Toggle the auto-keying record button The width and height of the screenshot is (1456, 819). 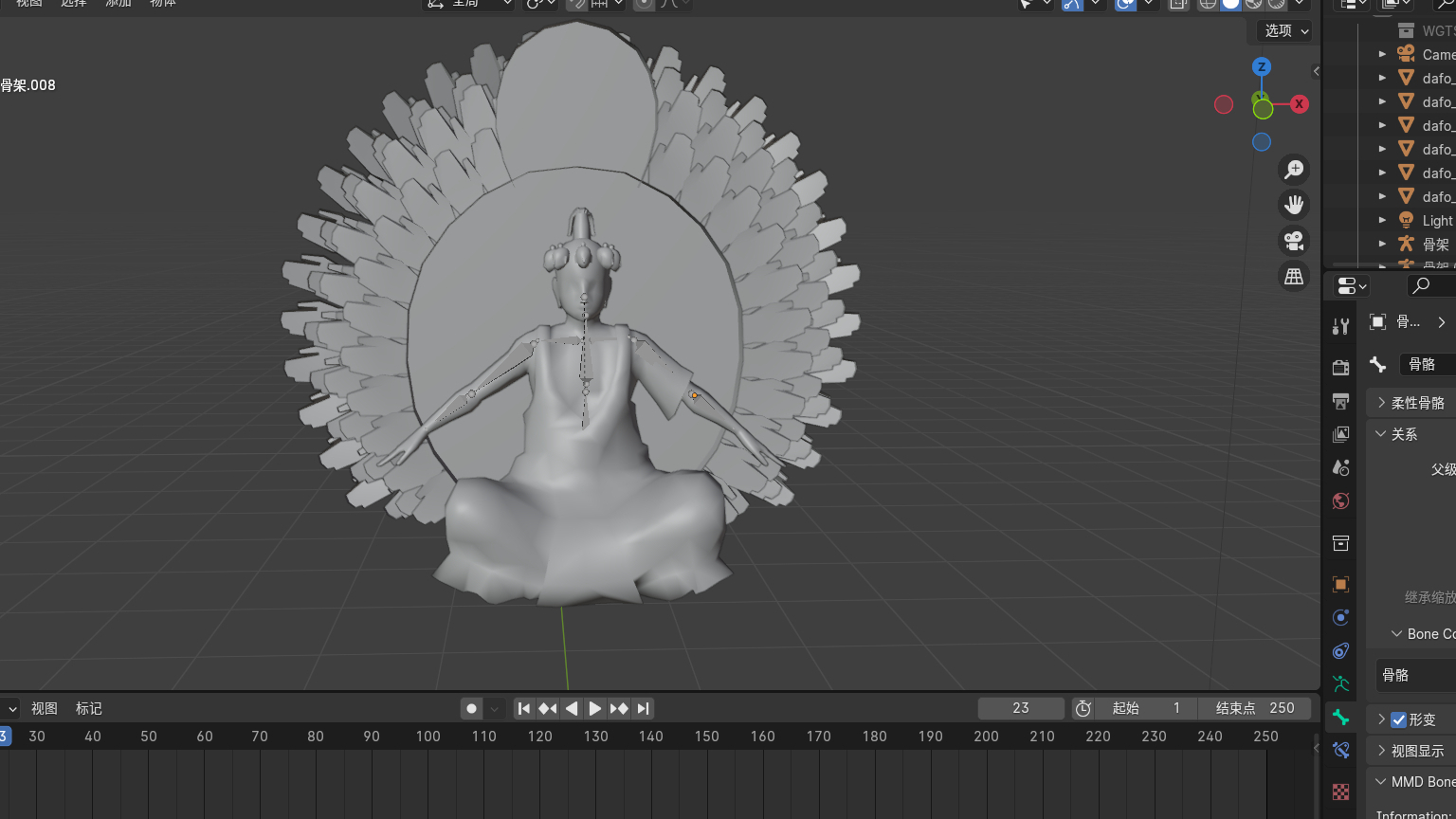(471, 709)
